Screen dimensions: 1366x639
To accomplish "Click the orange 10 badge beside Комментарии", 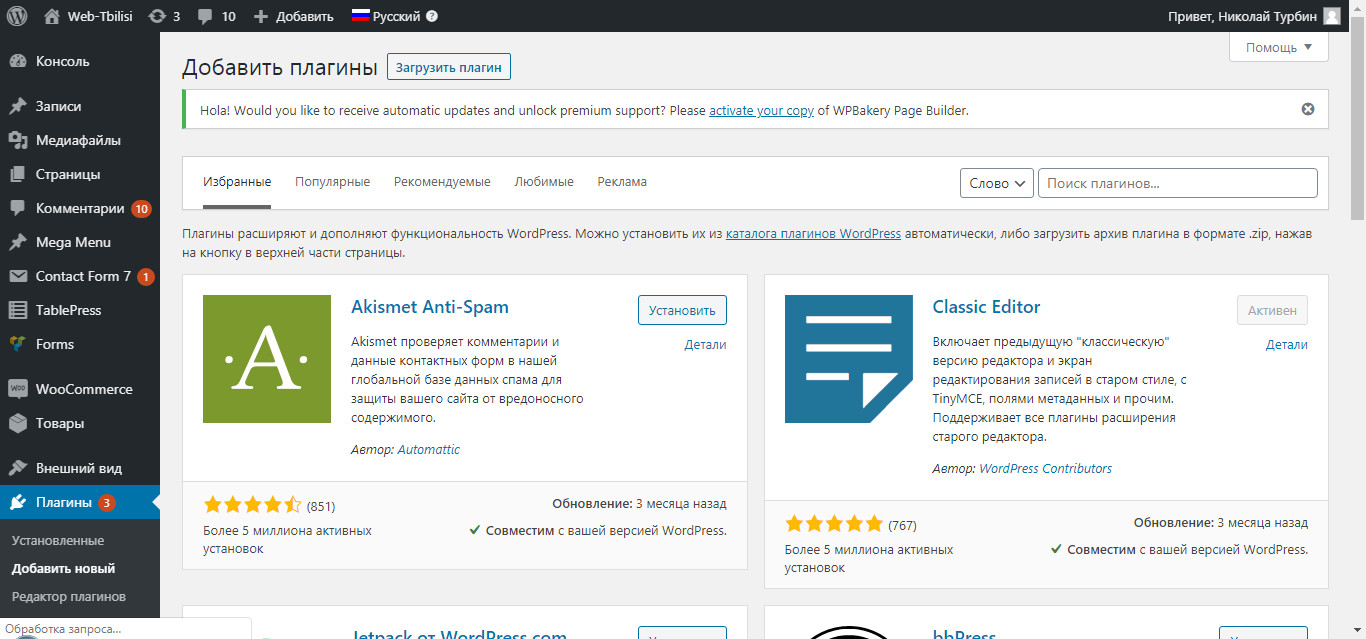I will click(x=141, y=209).
